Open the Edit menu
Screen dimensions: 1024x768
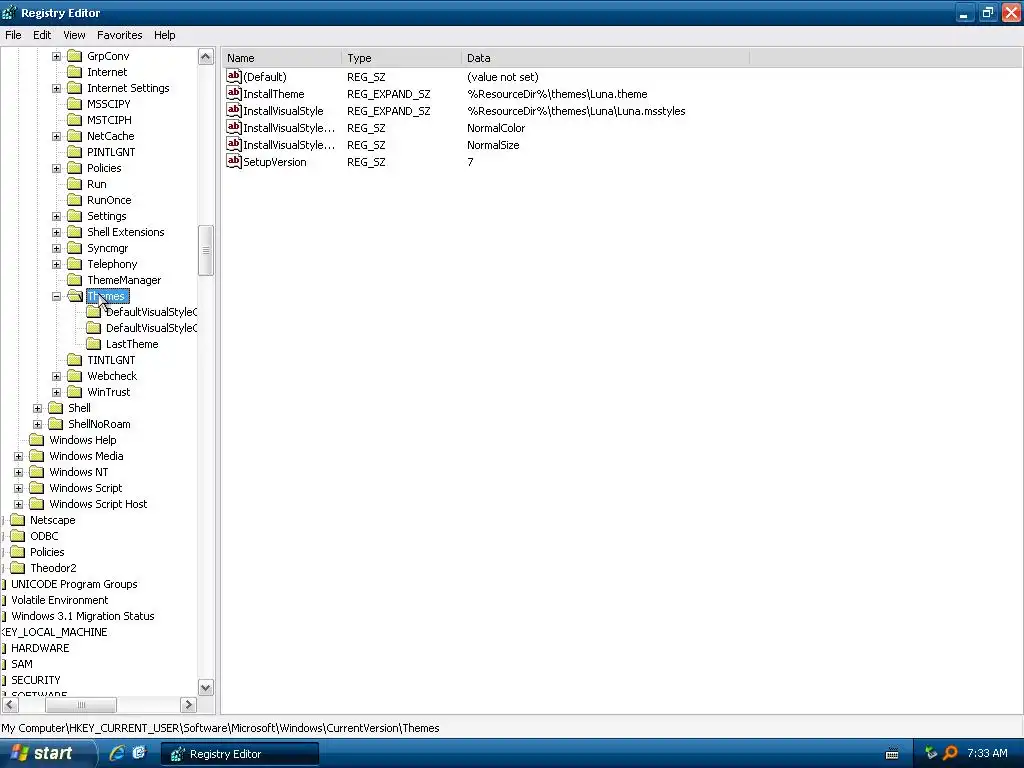pyautogui.click(x=42, y=35)
